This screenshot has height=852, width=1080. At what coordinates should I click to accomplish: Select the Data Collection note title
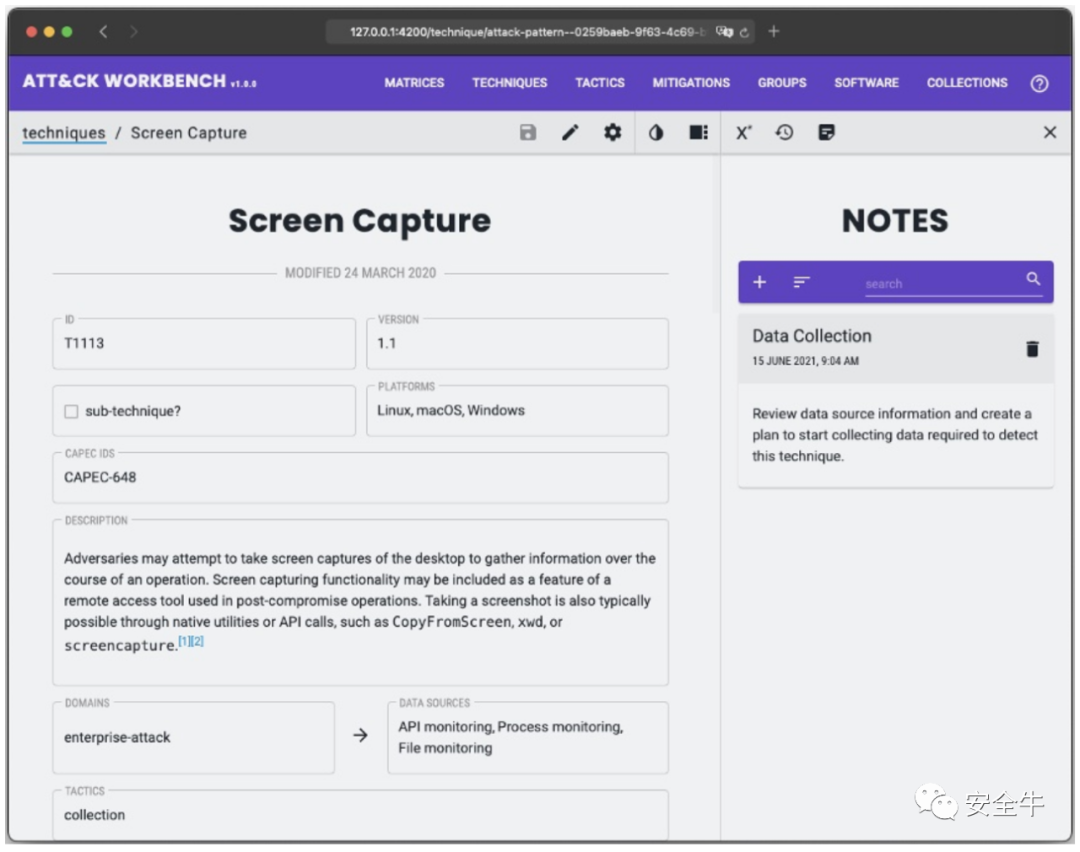point(812,336)
